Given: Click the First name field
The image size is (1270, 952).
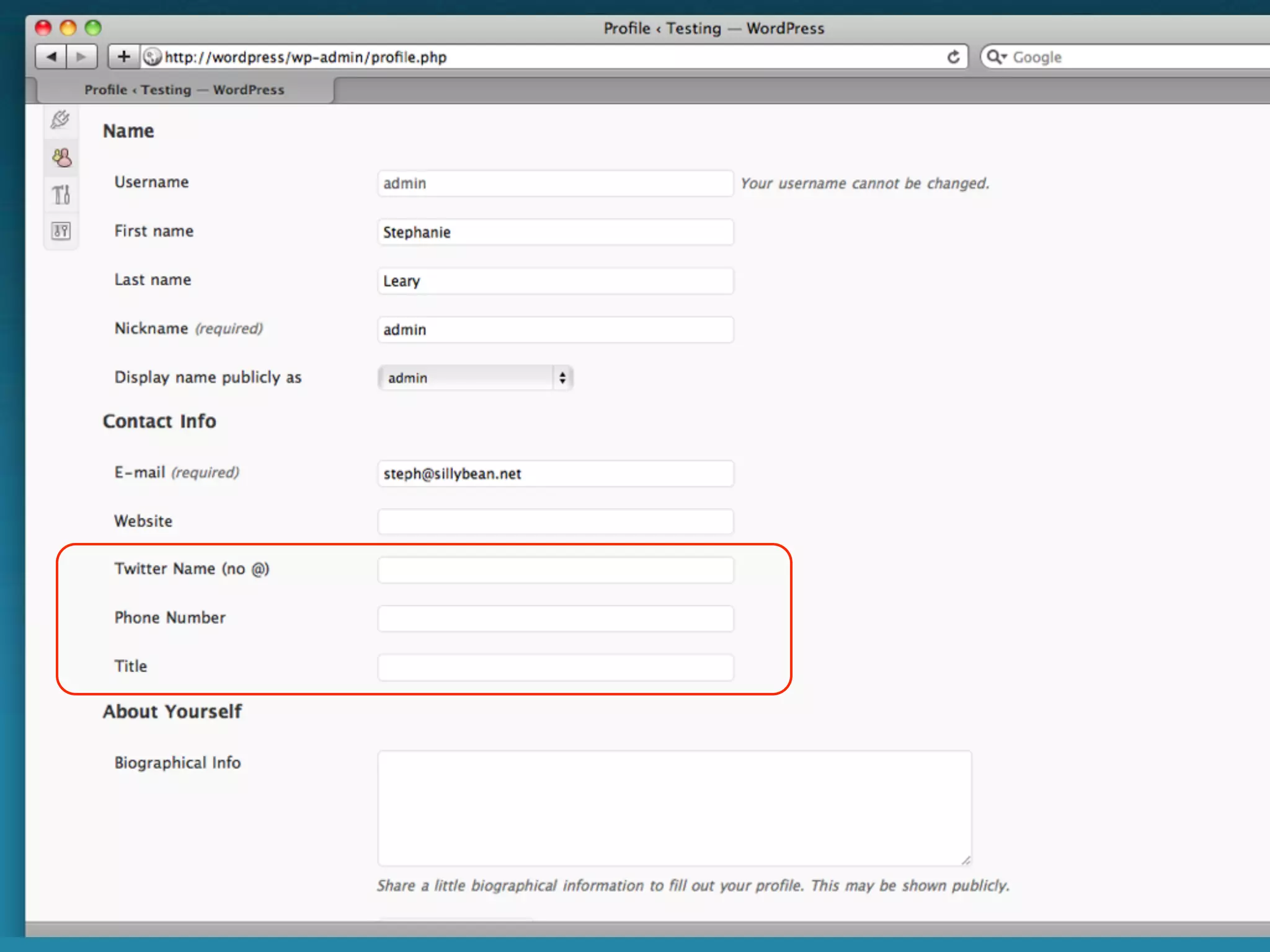Looking at the screenshot, I should [x=555, y=232].
